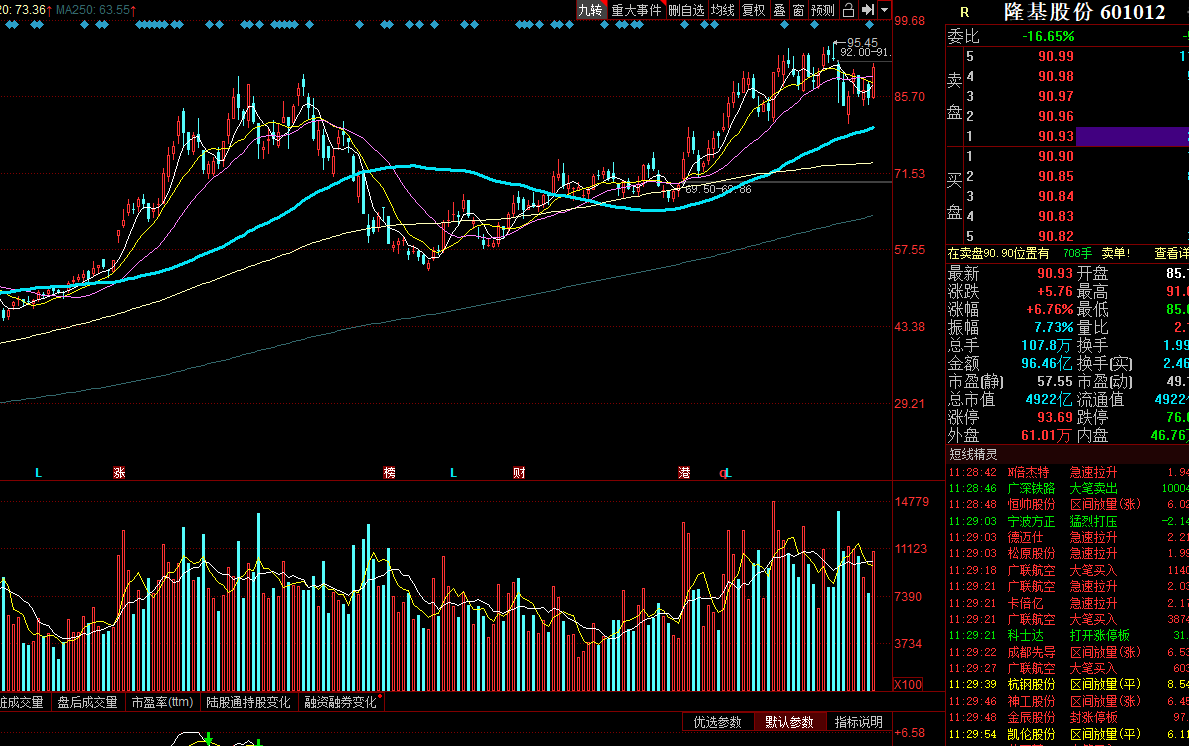Select the buy-3 price 90.84
Viewport: 1189px width, 746px height.
[1056, 196]
